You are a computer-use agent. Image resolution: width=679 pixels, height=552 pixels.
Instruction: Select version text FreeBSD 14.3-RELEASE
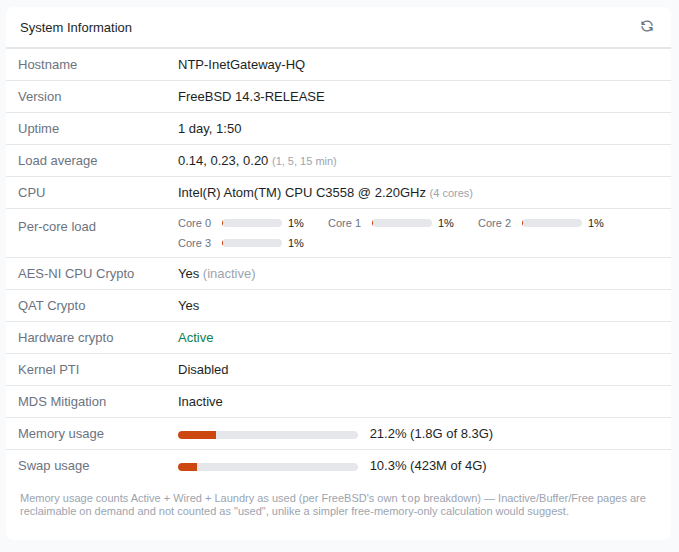pyautogui.click(x=251, y=97)
